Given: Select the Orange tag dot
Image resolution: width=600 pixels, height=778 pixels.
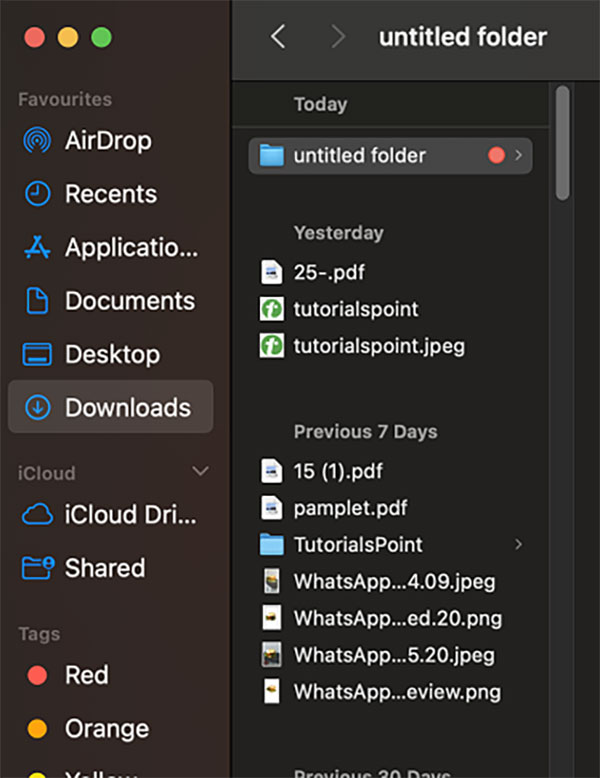Looking at the screenshot, I should coord(37,729).
